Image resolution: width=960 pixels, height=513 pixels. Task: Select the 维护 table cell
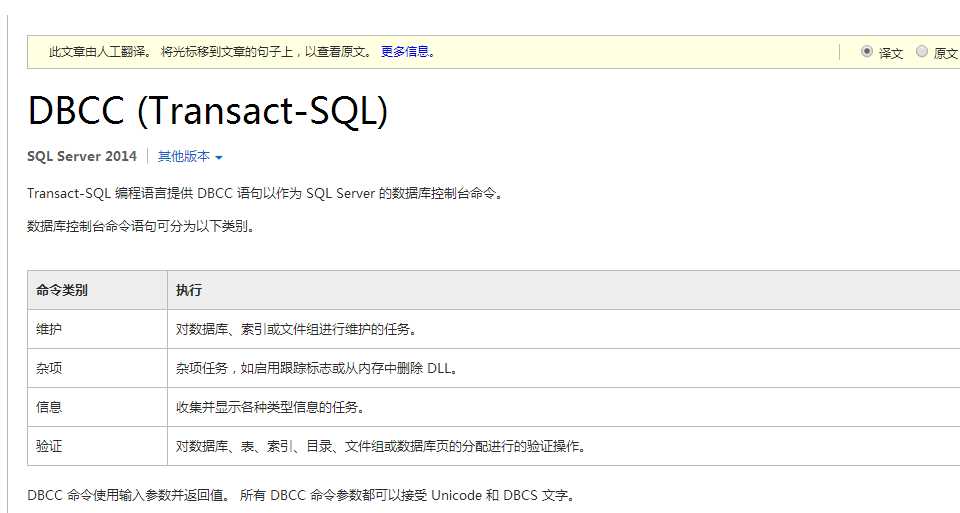(x=97, y=329)
